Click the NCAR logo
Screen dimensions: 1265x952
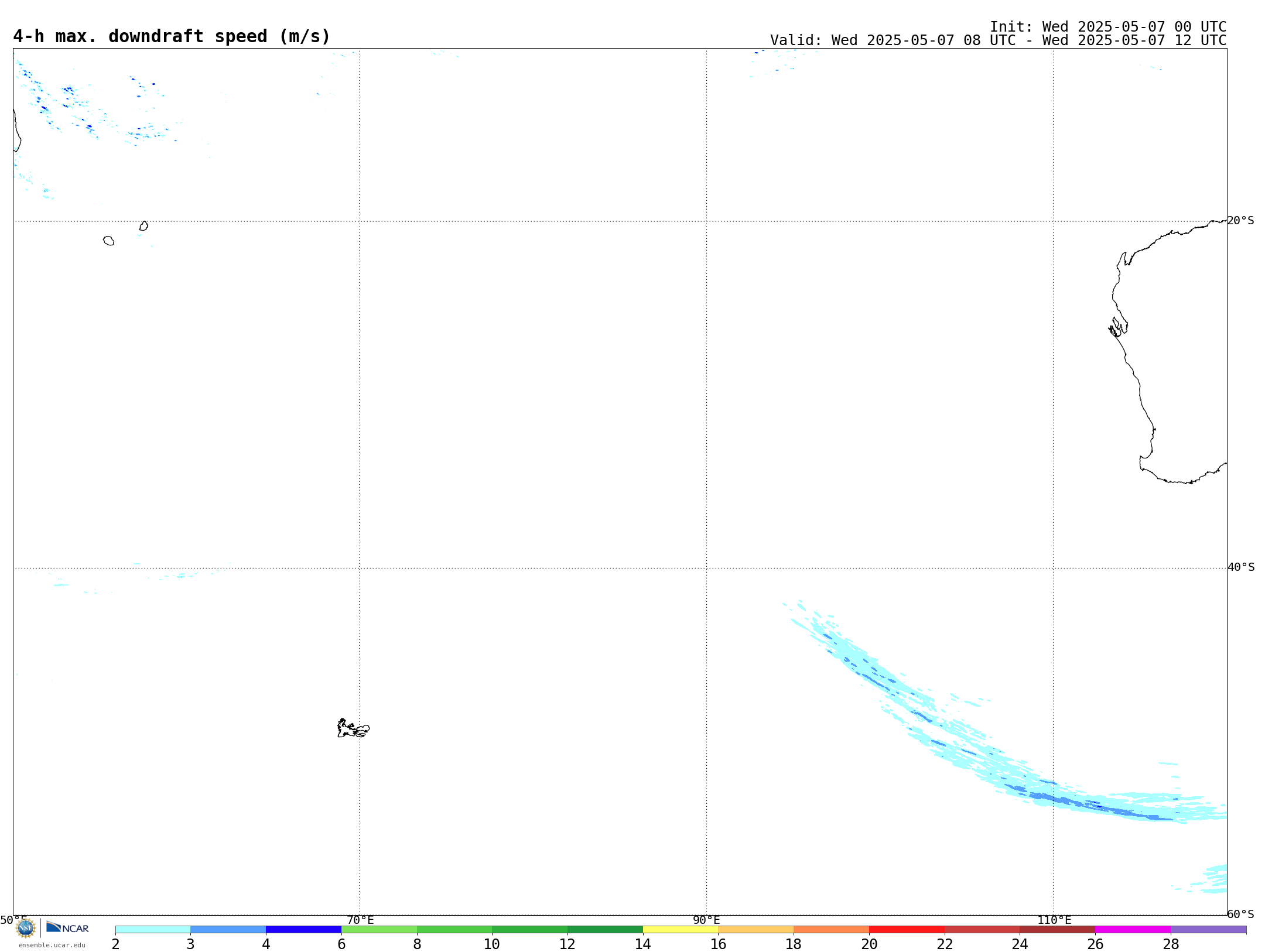click(x=67, y=927)
